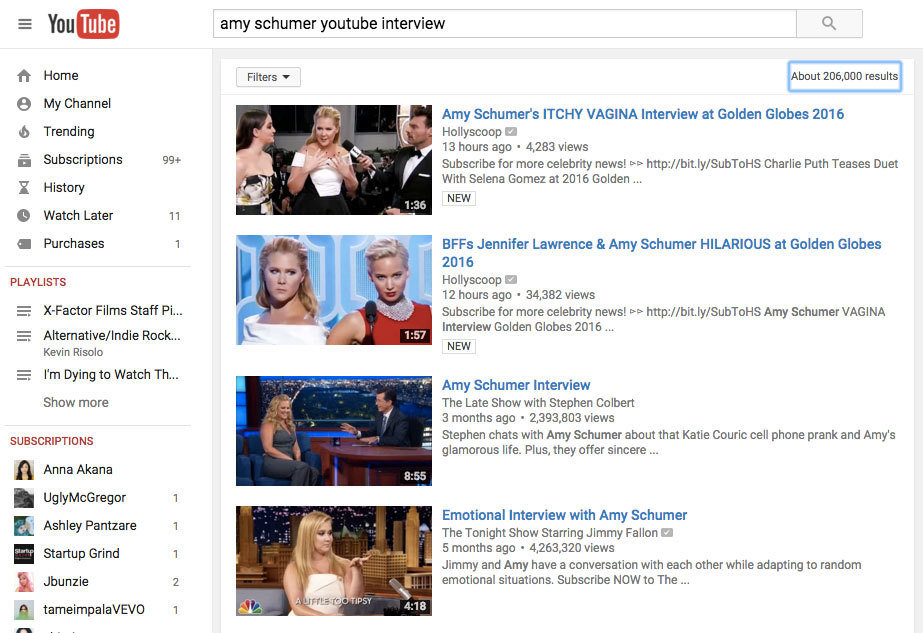Visit Hollyscoop channel under first result
Screen dimensions: 923x633
[472, 132]
